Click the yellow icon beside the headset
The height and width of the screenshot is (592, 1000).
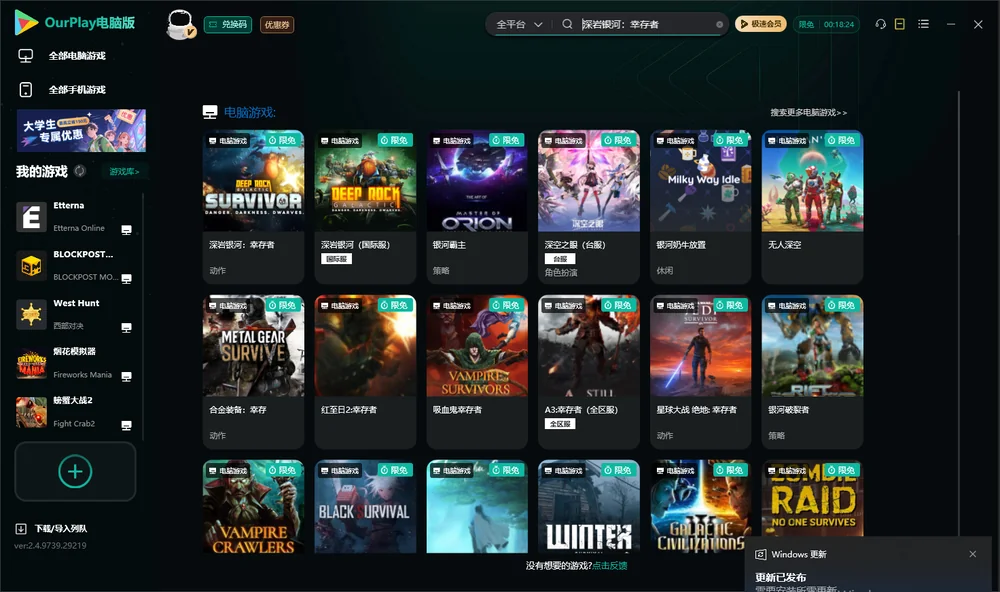(900, 24)
